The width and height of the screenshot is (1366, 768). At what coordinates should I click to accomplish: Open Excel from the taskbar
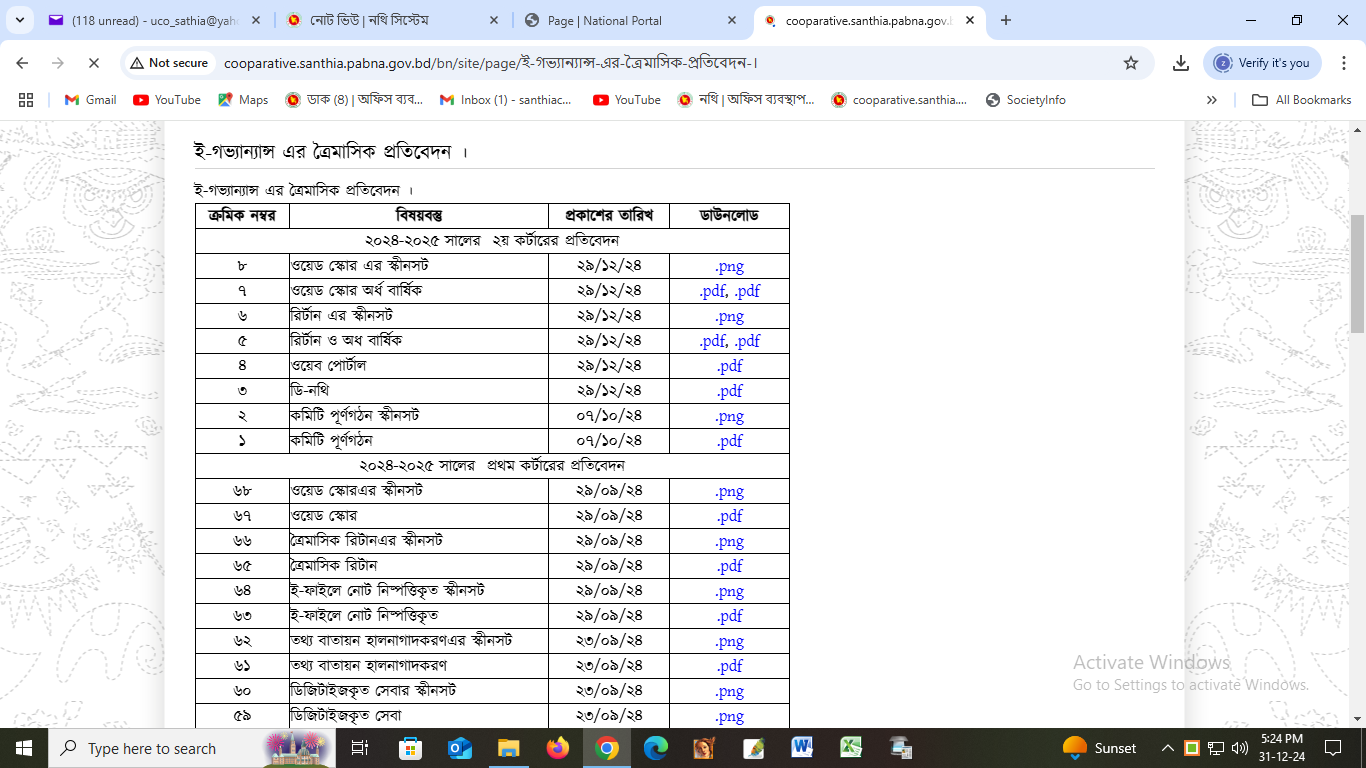click(851, 748)
